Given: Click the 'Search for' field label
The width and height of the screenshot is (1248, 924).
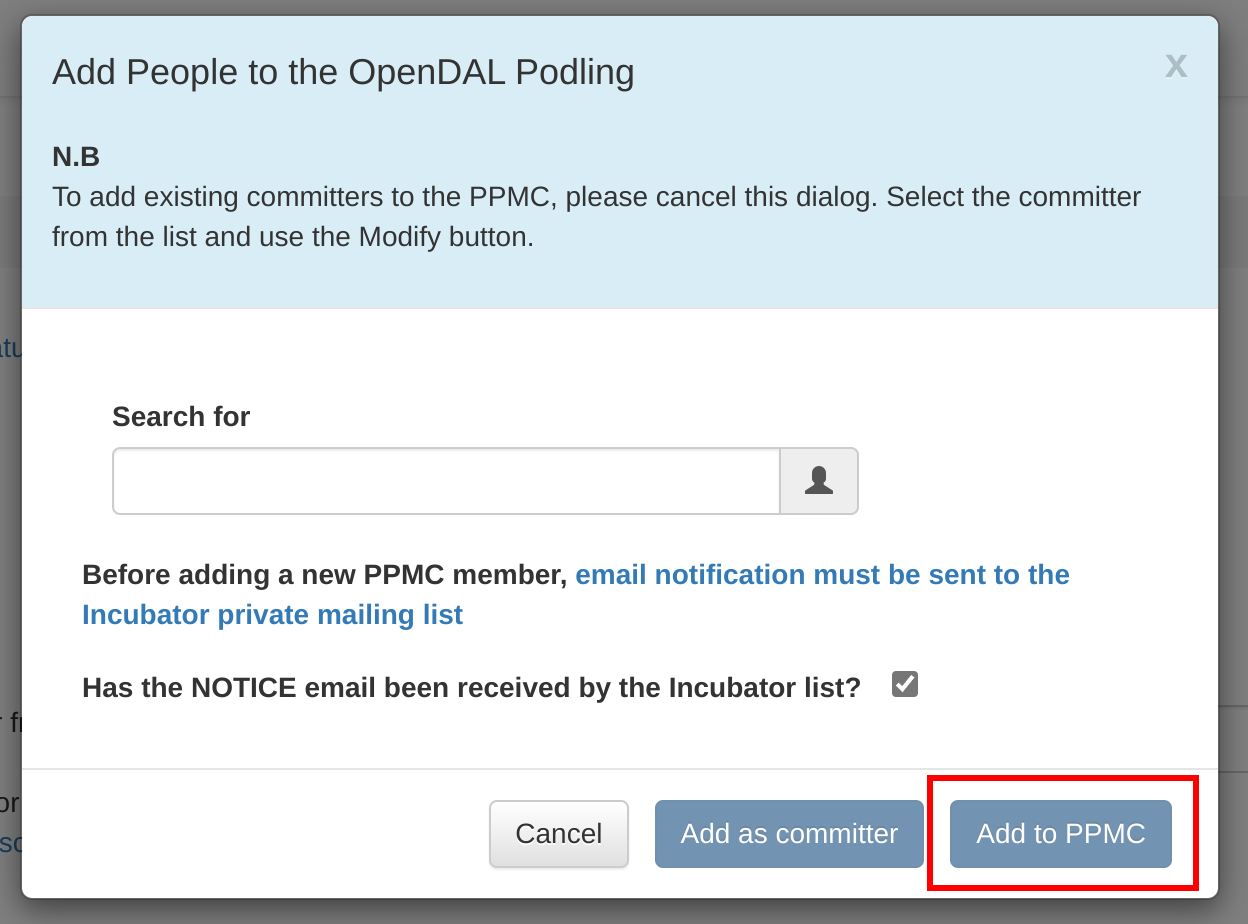Looking at the screenshot, I should pyautogui.click(x=181, y=416).
